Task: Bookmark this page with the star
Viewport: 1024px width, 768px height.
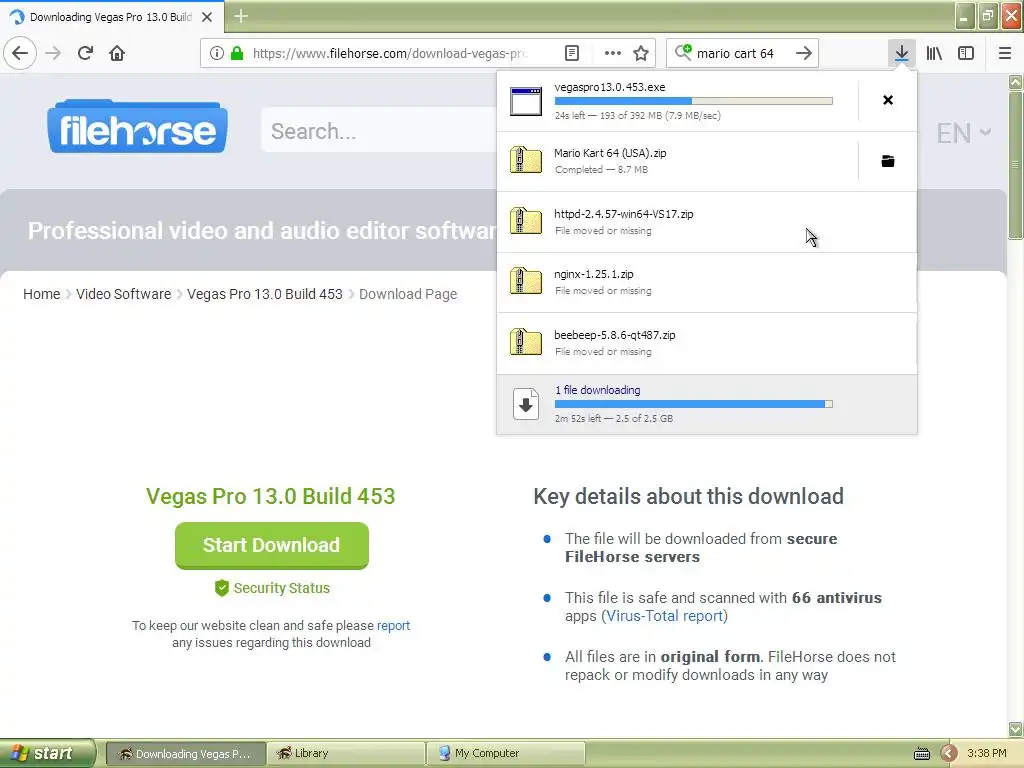Action: [x=641, y=53]
